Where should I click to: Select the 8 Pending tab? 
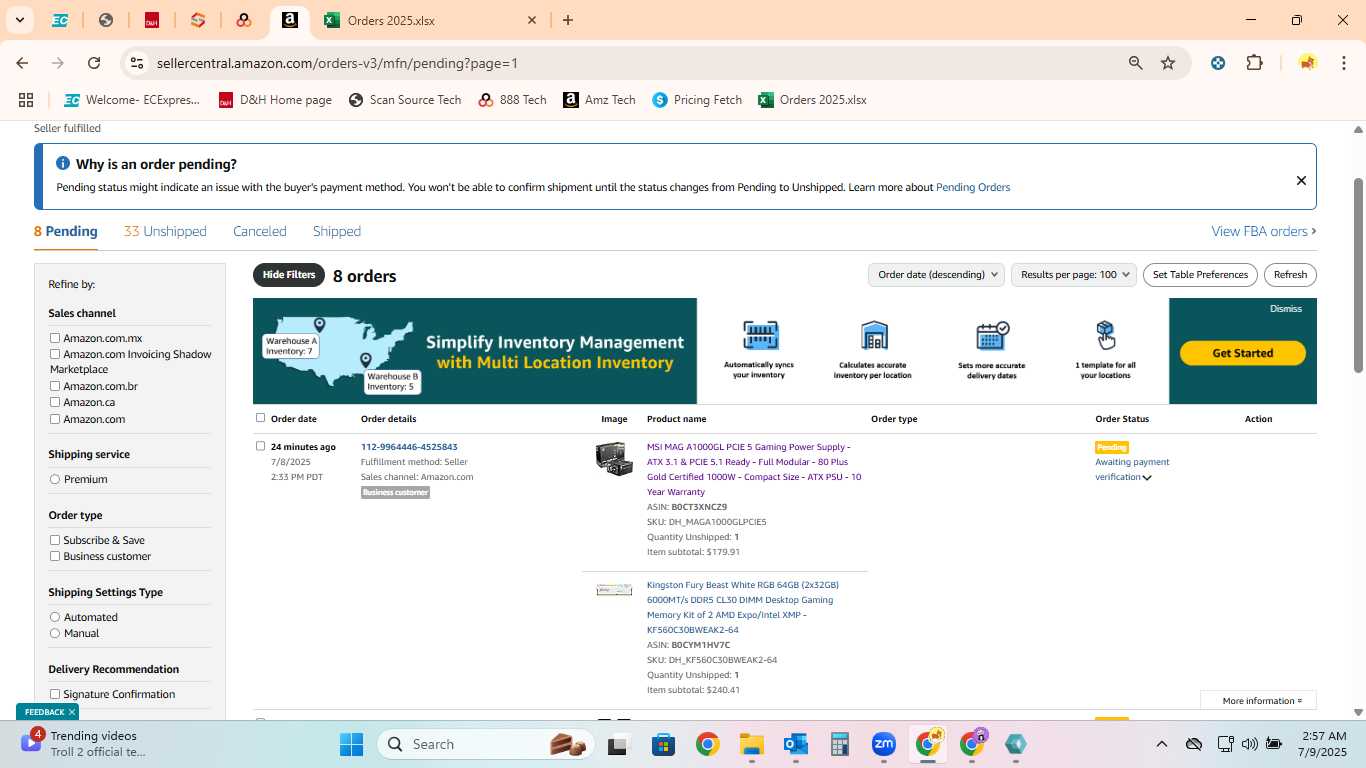tap(66, 231)
